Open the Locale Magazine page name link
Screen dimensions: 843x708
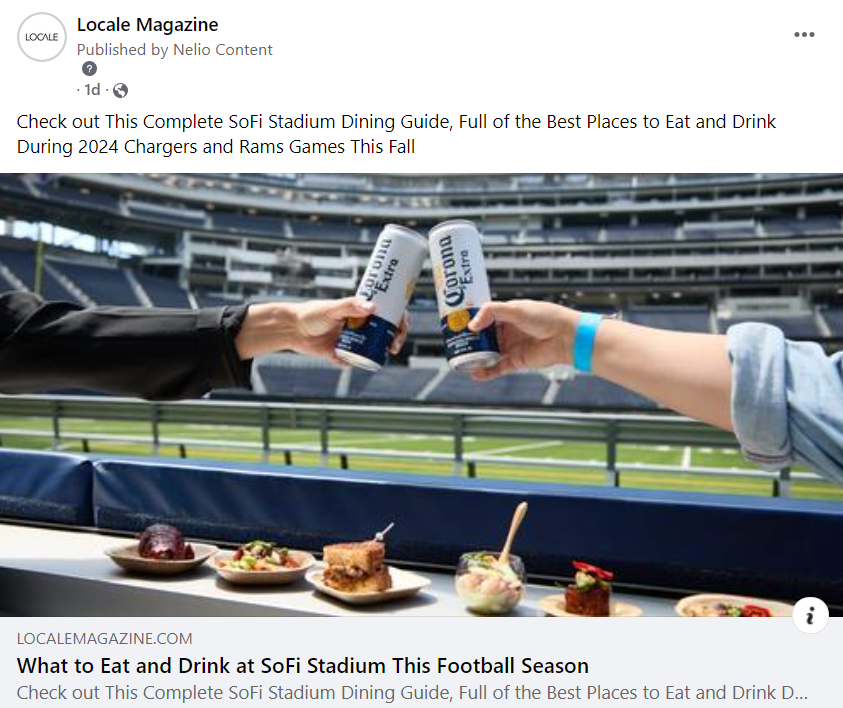click(x=147, y=25)
